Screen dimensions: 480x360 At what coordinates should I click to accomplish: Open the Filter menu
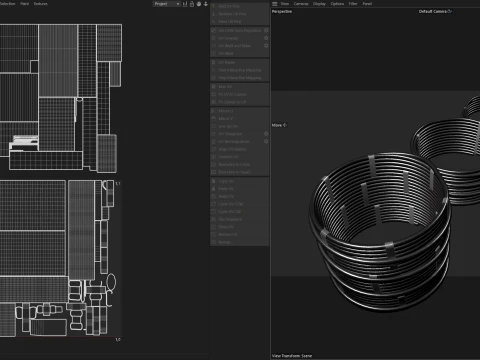click(x=353, y=4)
